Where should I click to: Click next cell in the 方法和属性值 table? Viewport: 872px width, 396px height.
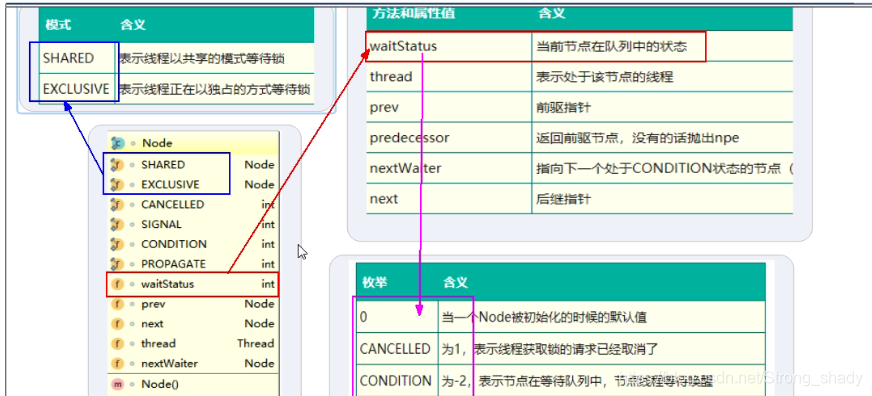(449, 199)
